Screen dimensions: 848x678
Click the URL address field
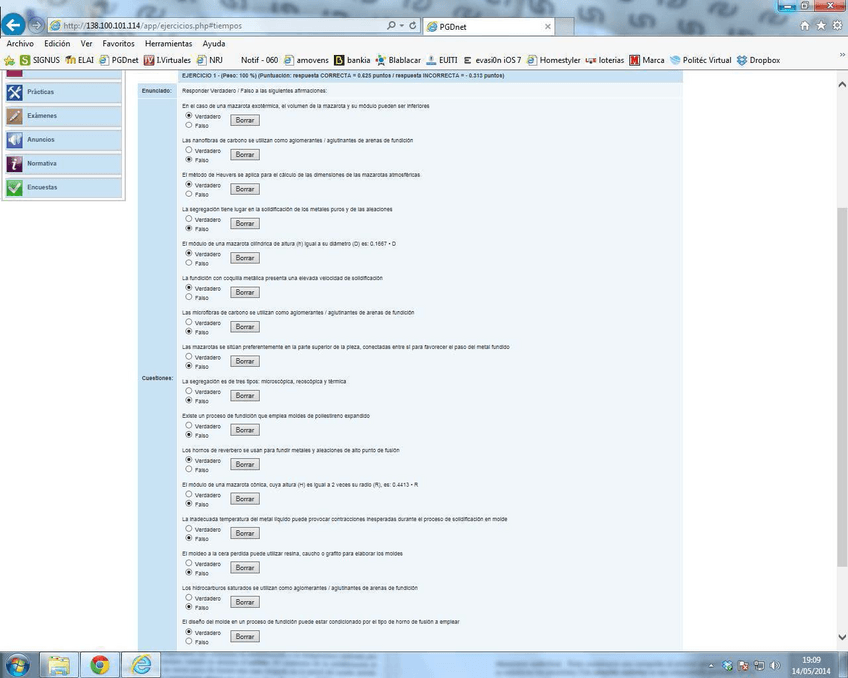point(216,25)
